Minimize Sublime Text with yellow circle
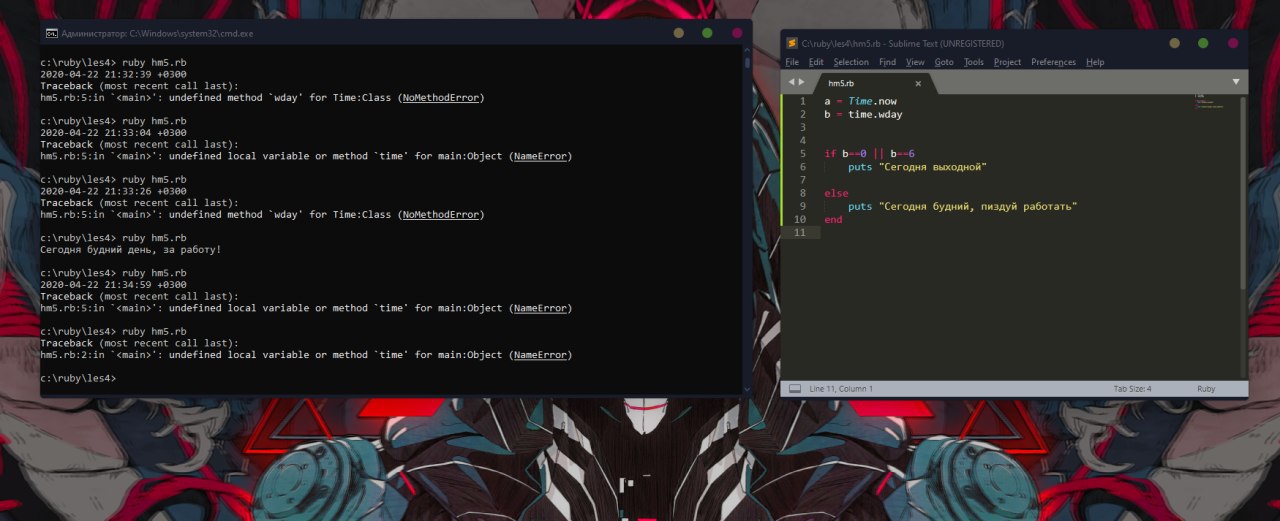Screen dimensions: 1280x521 (1174, 43)
